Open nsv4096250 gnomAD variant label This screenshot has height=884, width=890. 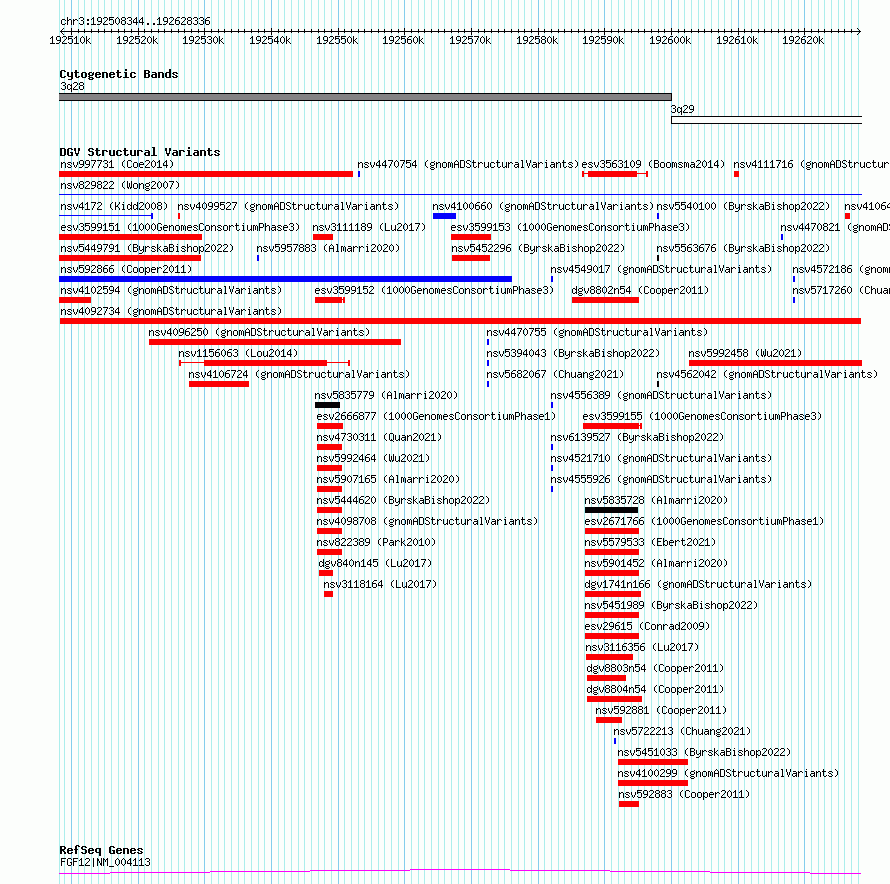coord(259,332)
